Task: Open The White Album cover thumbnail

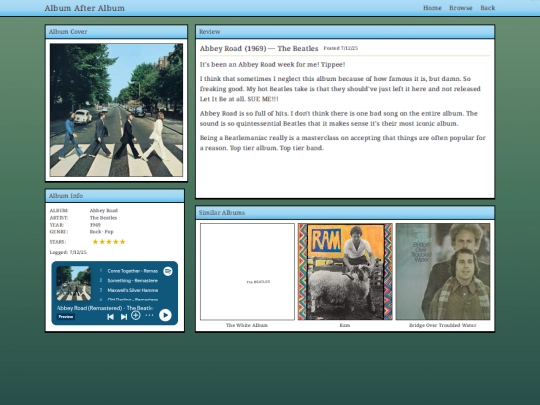Action: pyautogui.click(x=247, y=272)
